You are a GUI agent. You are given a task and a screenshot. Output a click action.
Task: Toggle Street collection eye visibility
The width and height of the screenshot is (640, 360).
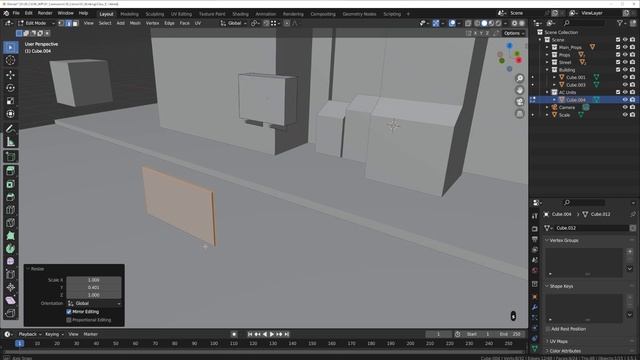click(625, 62)
